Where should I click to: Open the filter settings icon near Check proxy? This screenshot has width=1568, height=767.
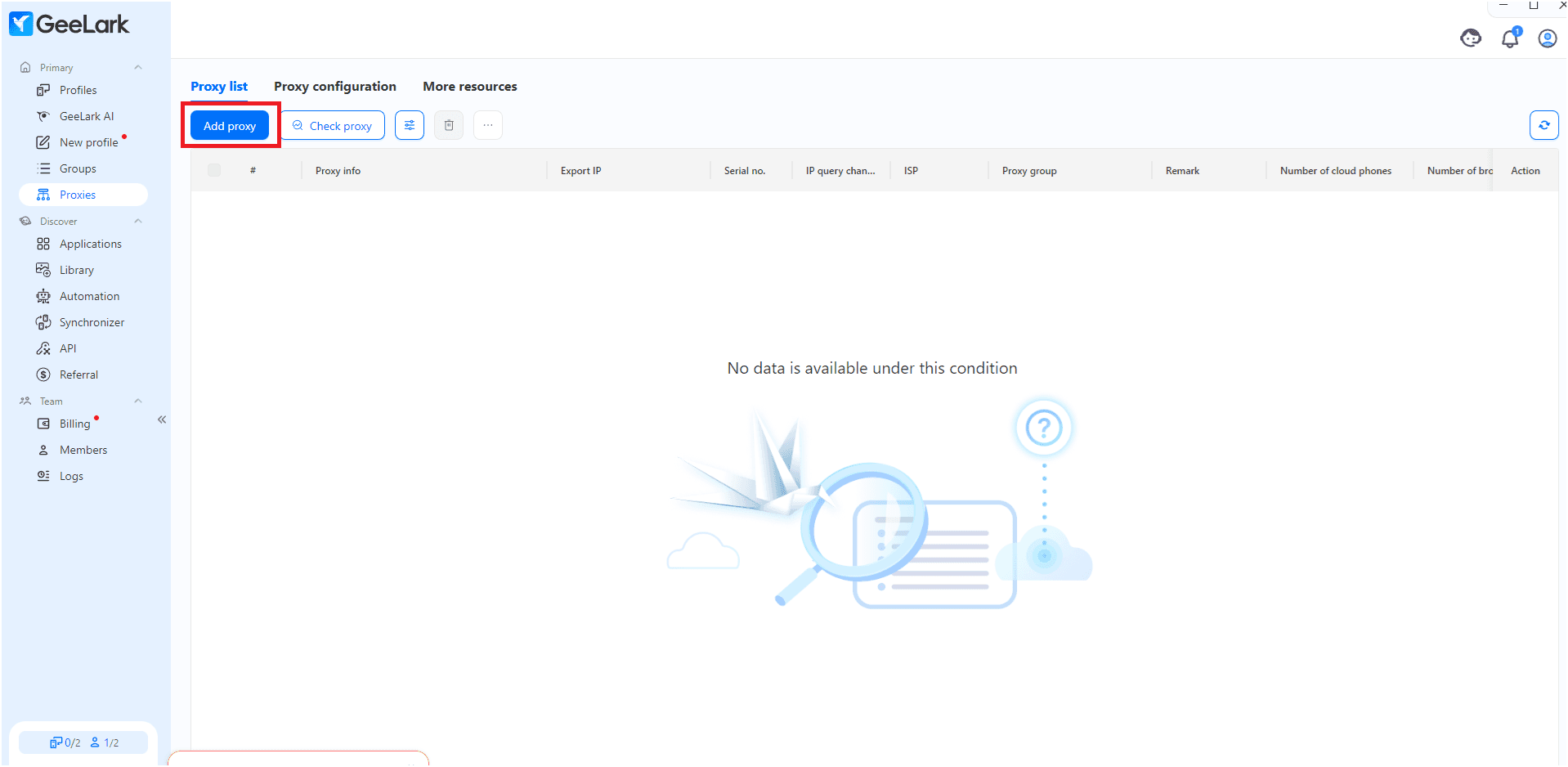pyautogui.click(x=409, y=125)
